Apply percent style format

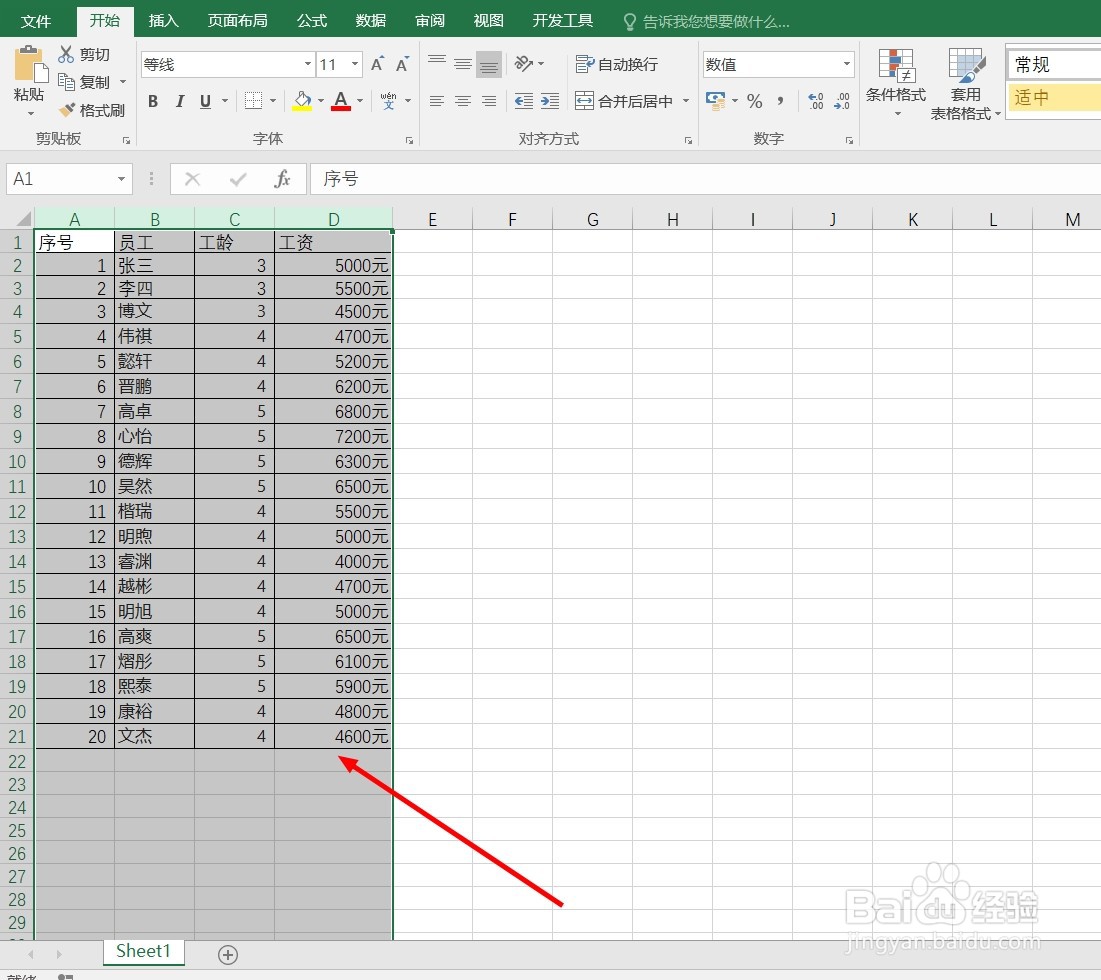[x=755, y=101]
